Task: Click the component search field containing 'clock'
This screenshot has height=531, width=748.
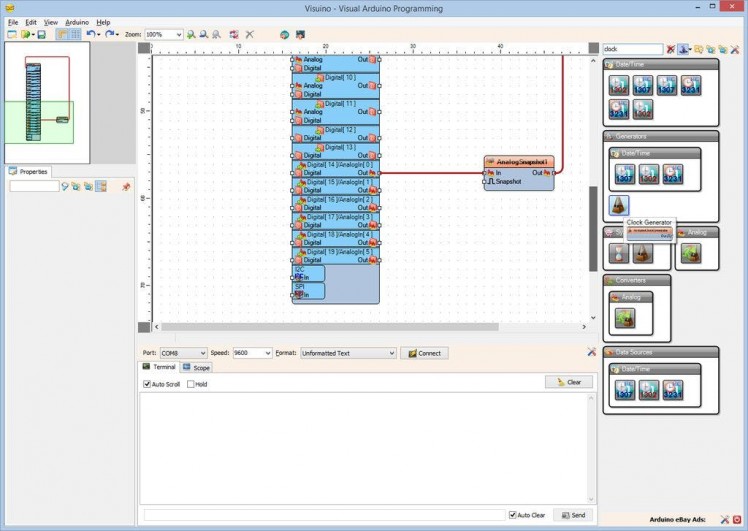Action: [632, 49]
